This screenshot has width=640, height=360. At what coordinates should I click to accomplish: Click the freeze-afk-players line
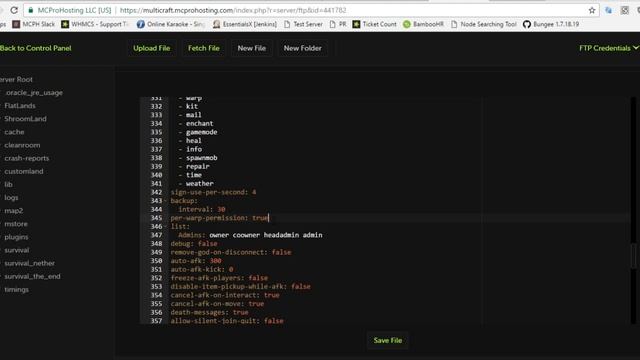220,278
